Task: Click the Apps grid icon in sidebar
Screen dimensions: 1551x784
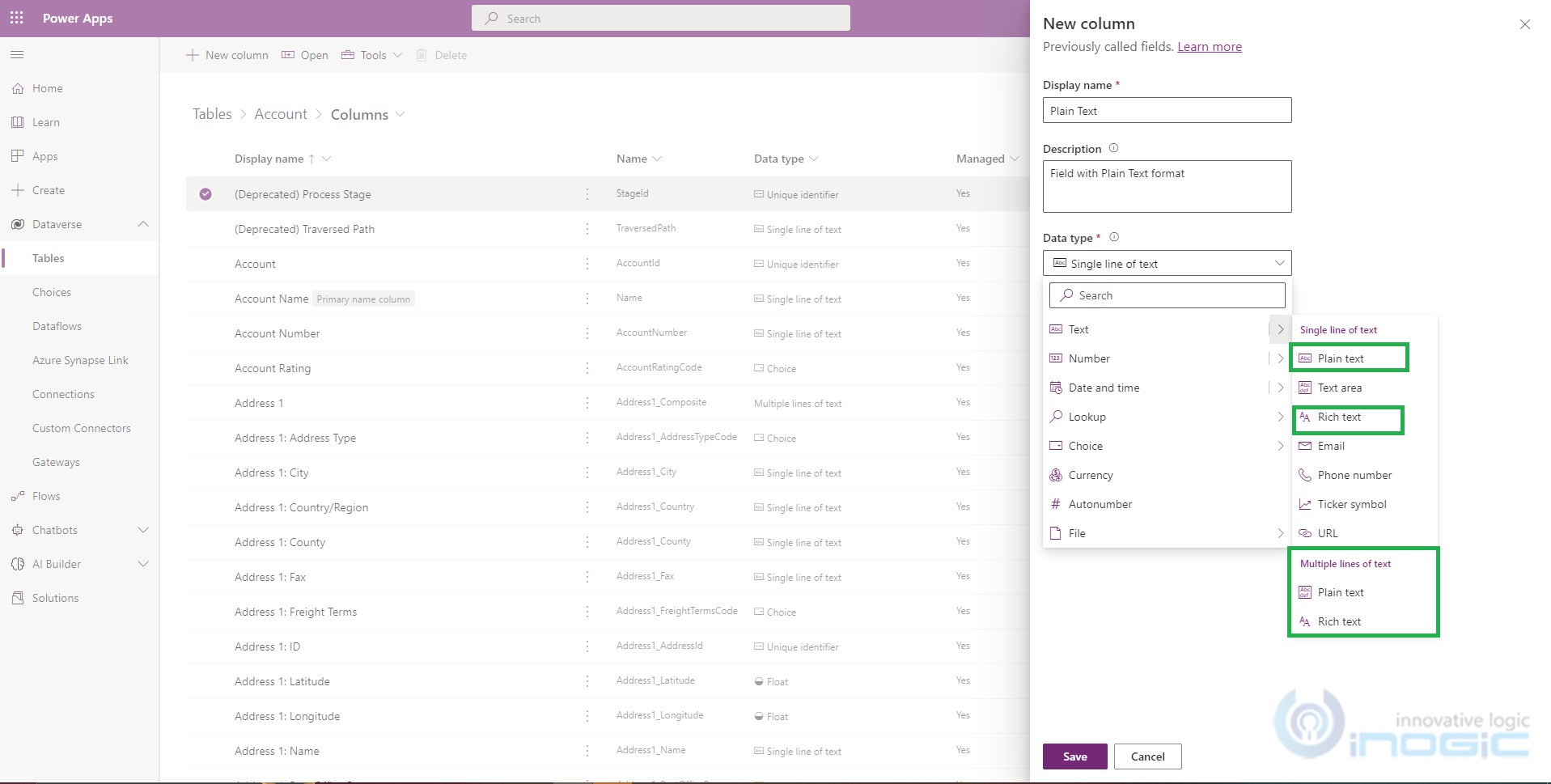Action: click(x=18, y=156)
